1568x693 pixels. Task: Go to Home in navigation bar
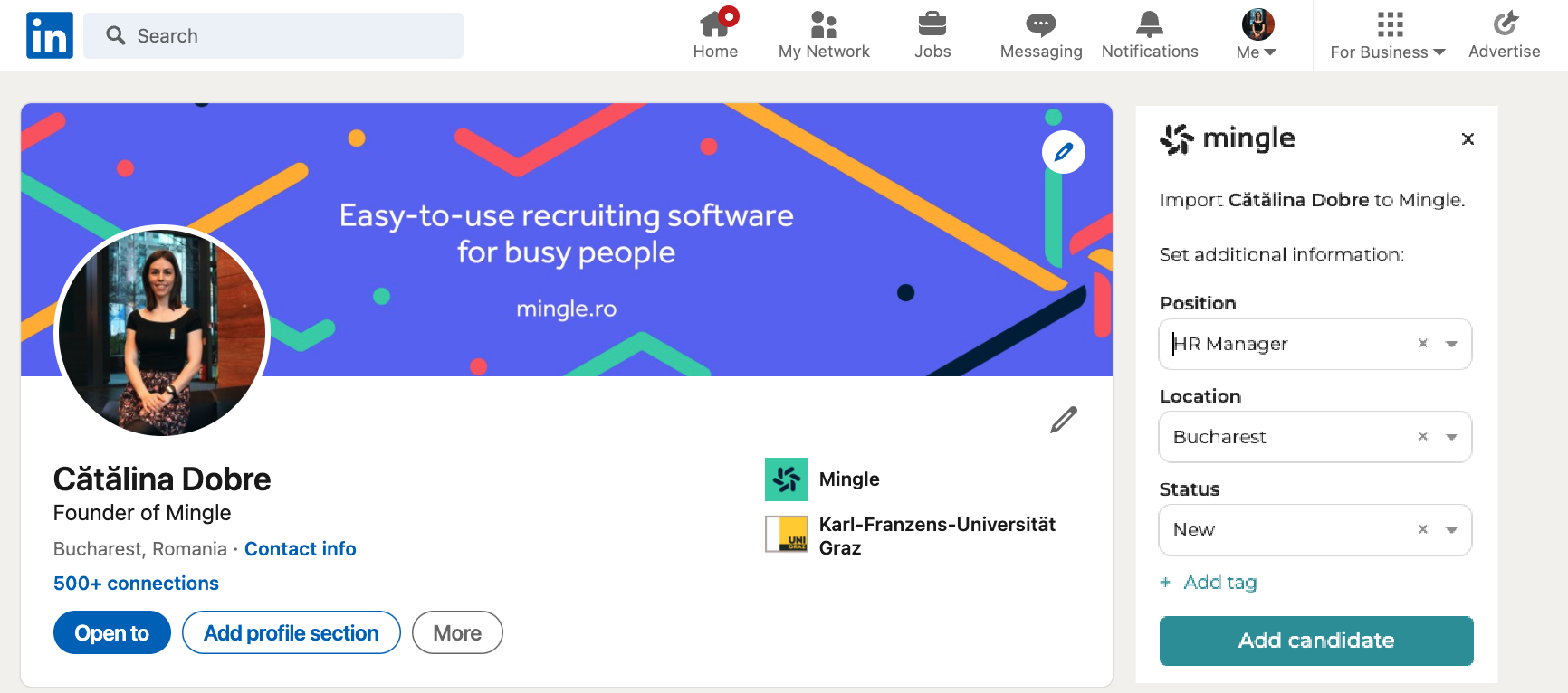pyautogui.click(x=715, y=34)
